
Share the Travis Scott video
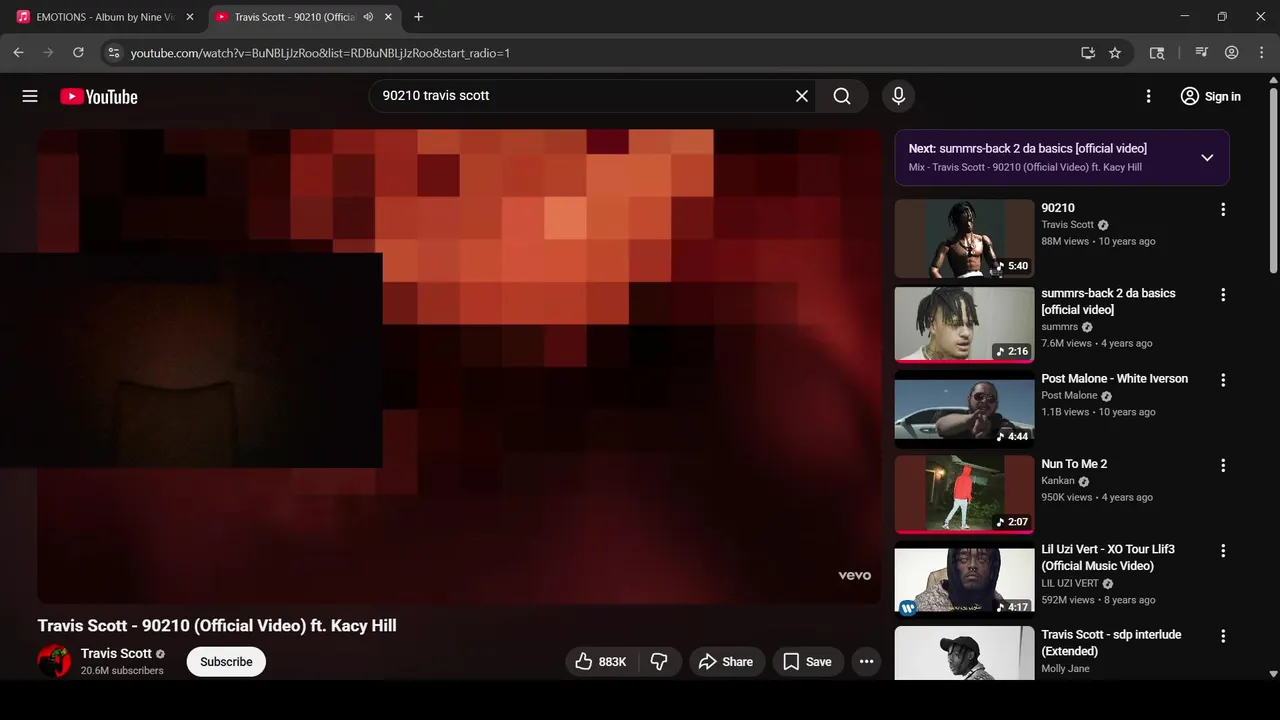[x=726, y=661]
